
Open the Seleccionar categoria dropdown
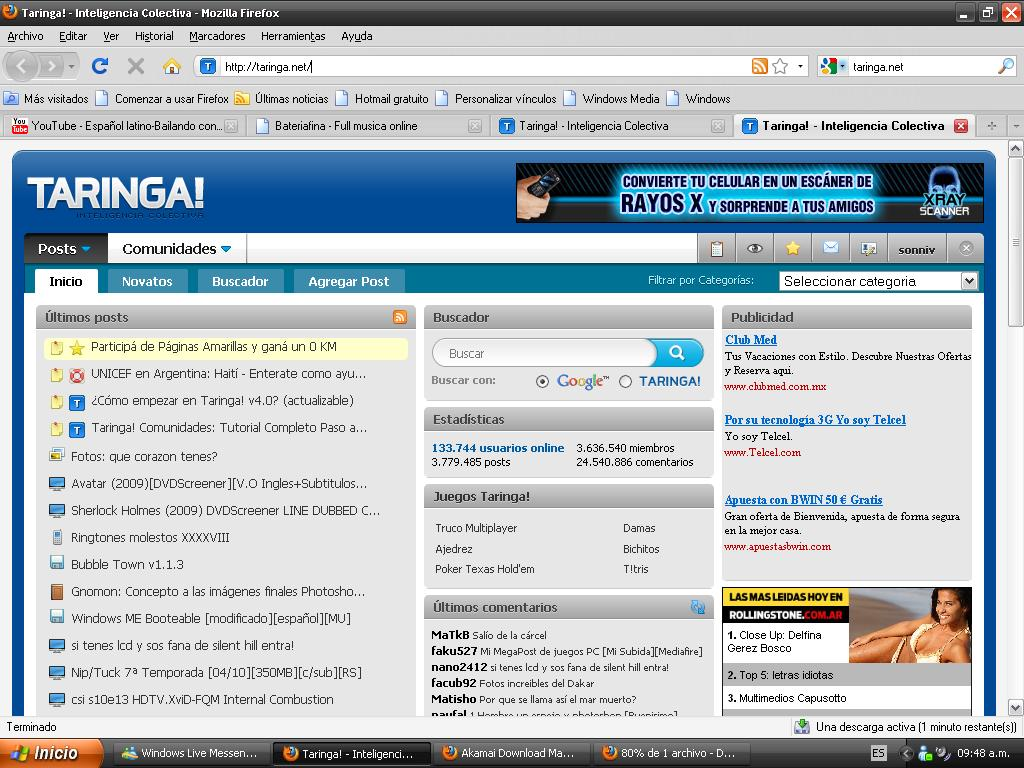(x=878, y=281)
